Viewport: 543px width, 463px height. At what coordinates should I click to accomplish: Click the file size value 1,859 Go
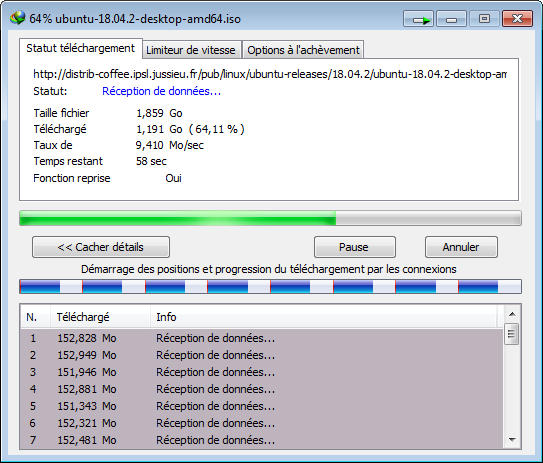coord(159,113)
